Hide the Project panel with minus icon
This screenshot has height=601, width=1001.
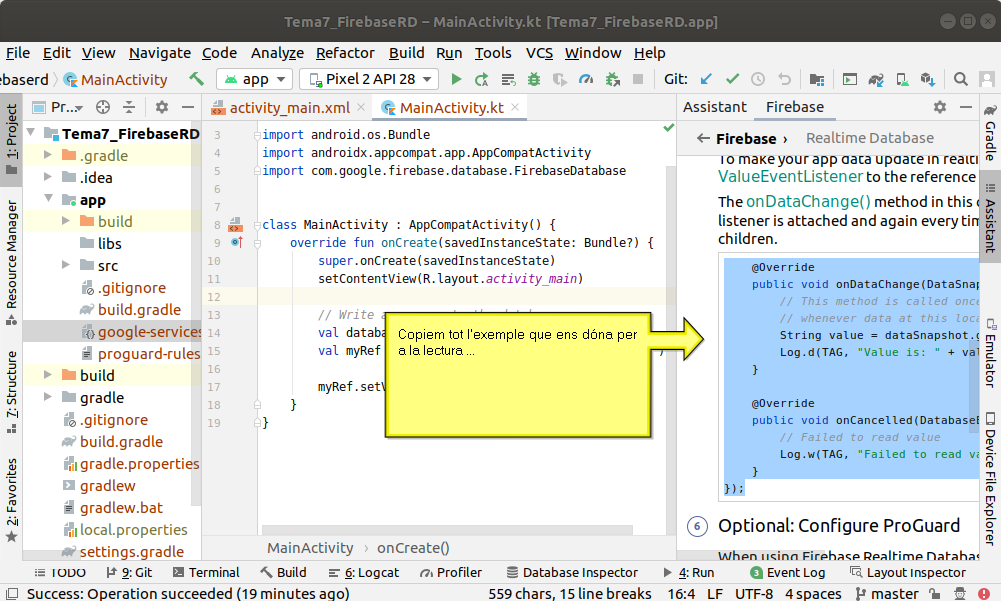[x=188, y=107]
